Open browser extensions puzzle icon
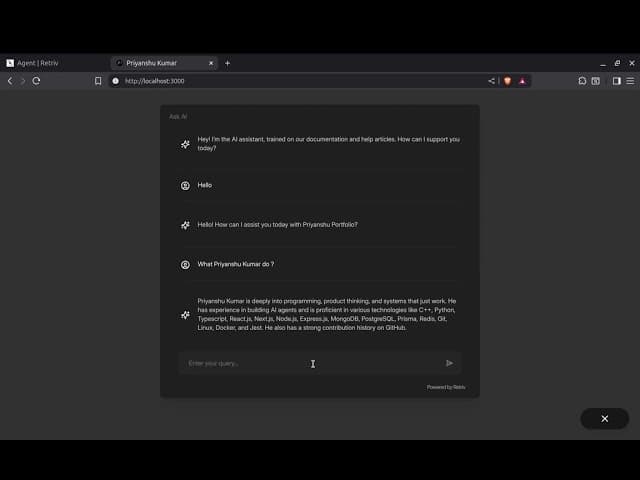 (x=582, y=81)
